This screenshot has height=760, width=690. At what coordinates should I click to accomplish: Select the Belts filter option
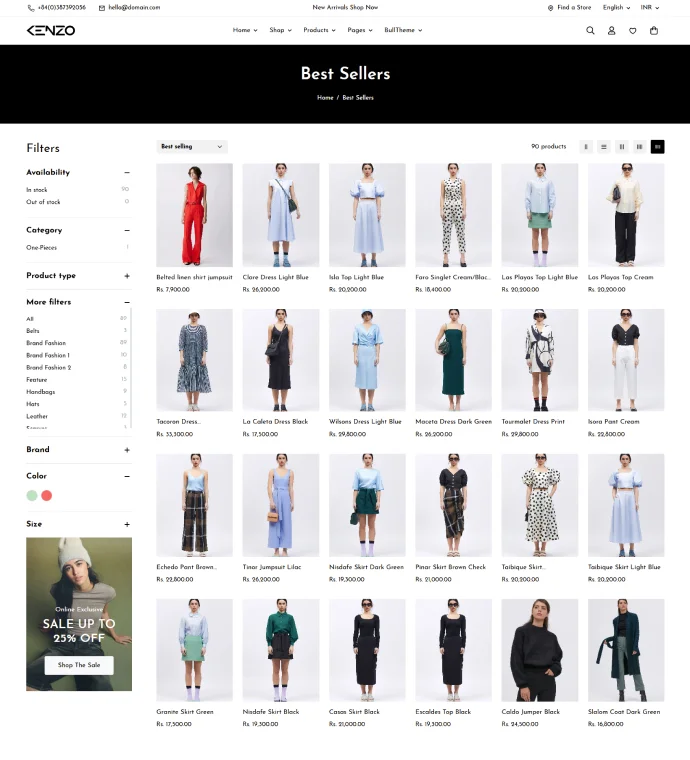point(32,331)
